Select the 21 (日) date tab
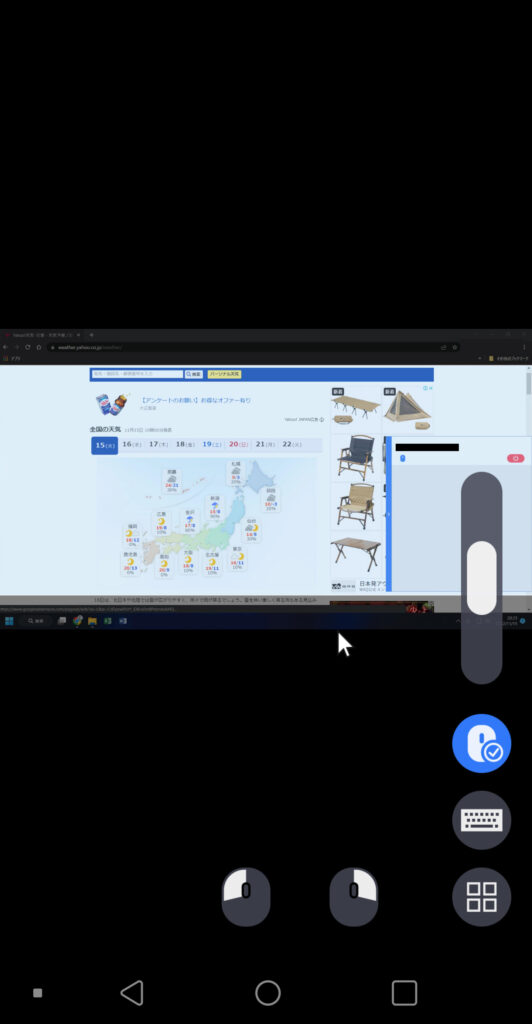The height and width of the screenshot is (1024, 532). click(265, 445)
